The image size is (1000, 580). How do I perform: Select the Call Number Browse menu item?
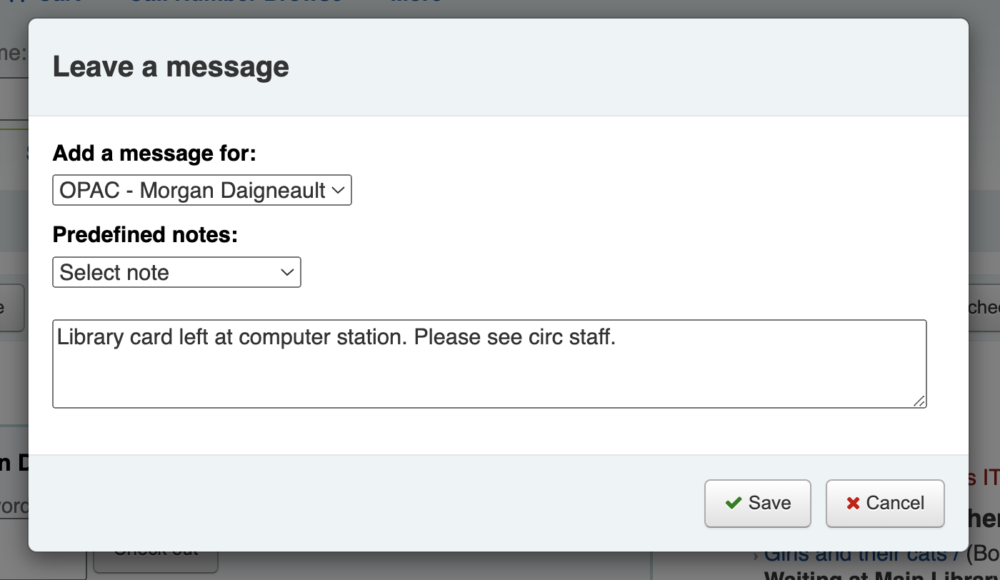point(235,5)
